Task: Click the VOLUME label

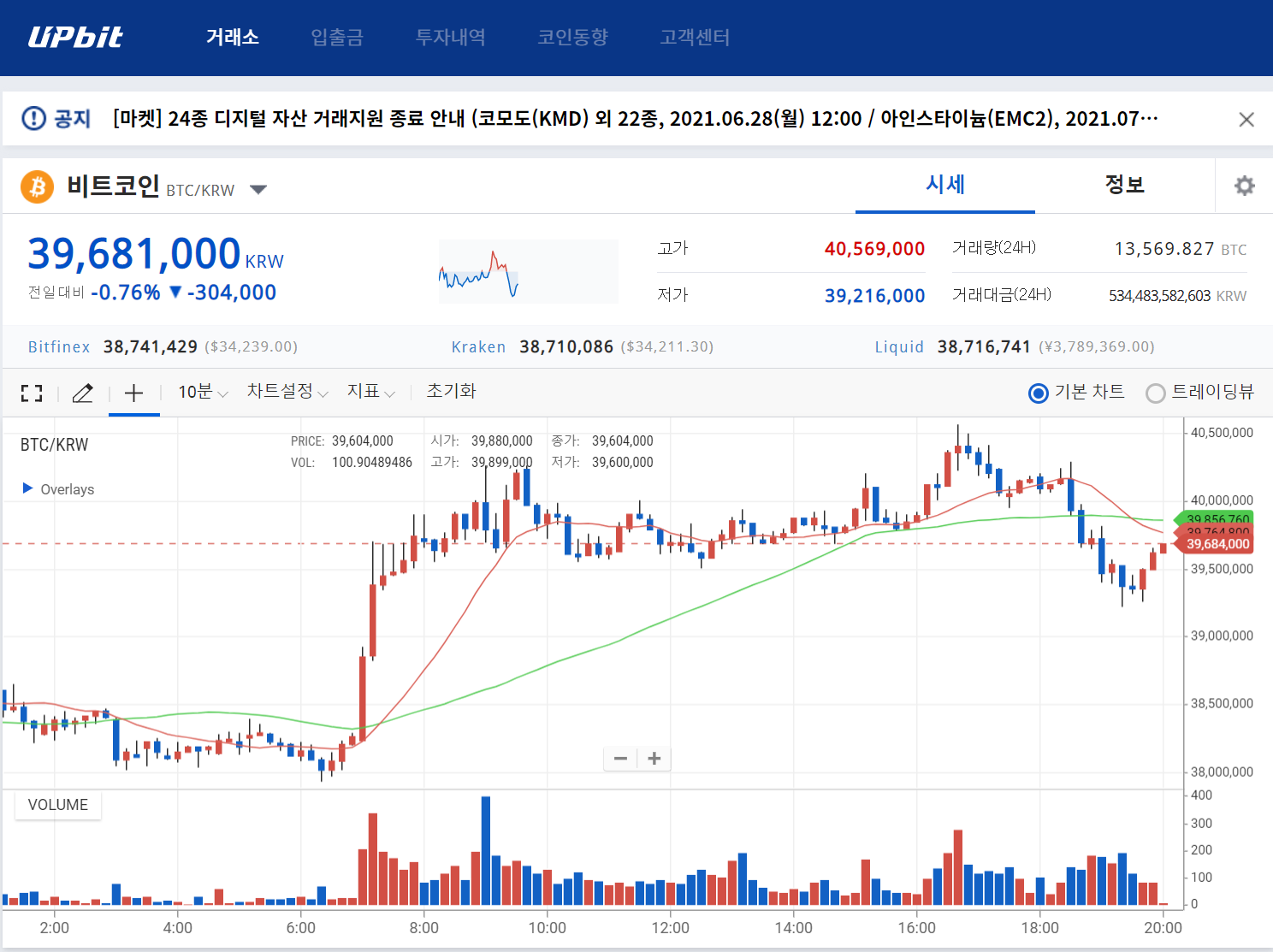Action: click(x=58, y=805)
